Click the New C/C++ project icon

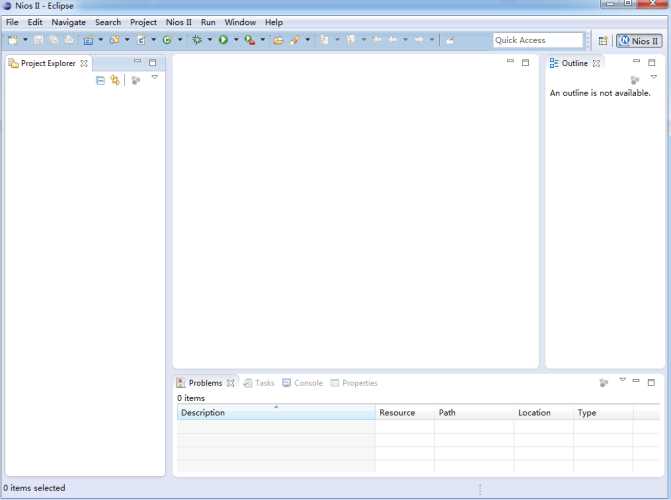115,40
